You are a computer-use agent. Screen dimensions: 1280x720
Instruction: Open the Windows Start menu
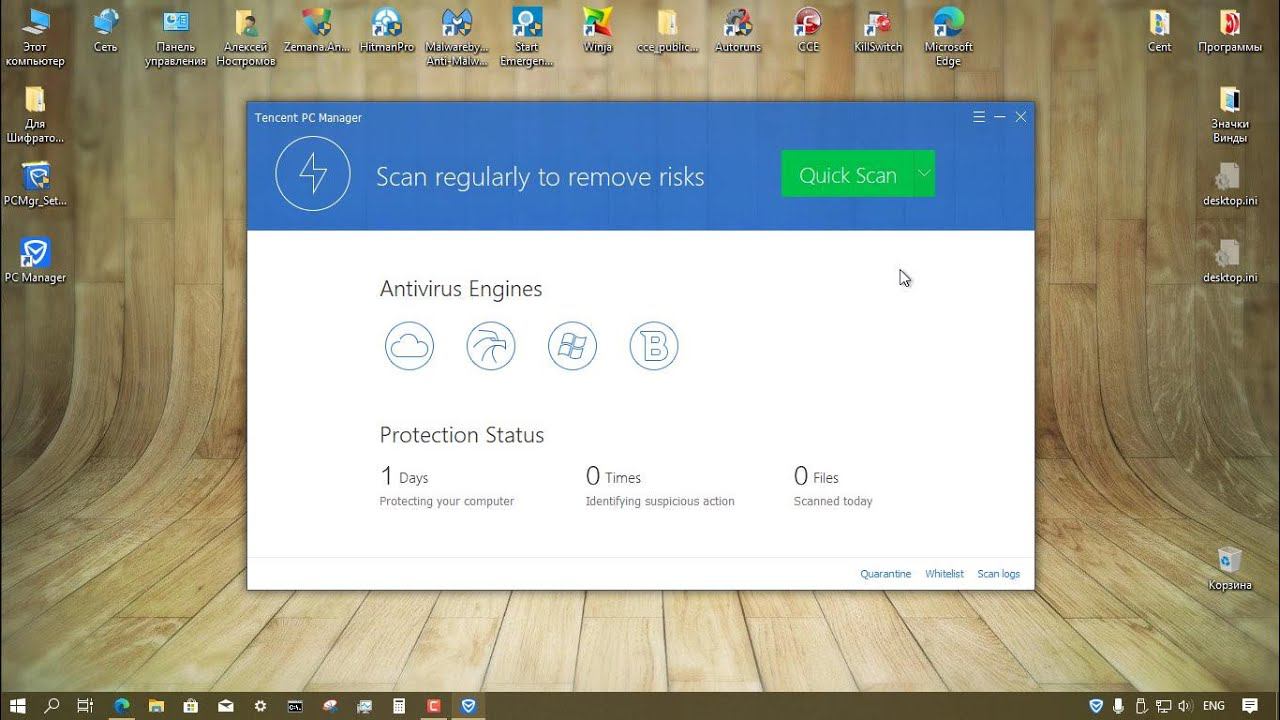18,705
